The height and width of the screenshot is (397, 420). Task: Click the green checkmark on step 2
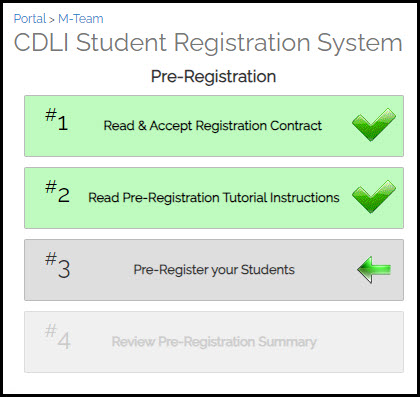tap(374, 197)
